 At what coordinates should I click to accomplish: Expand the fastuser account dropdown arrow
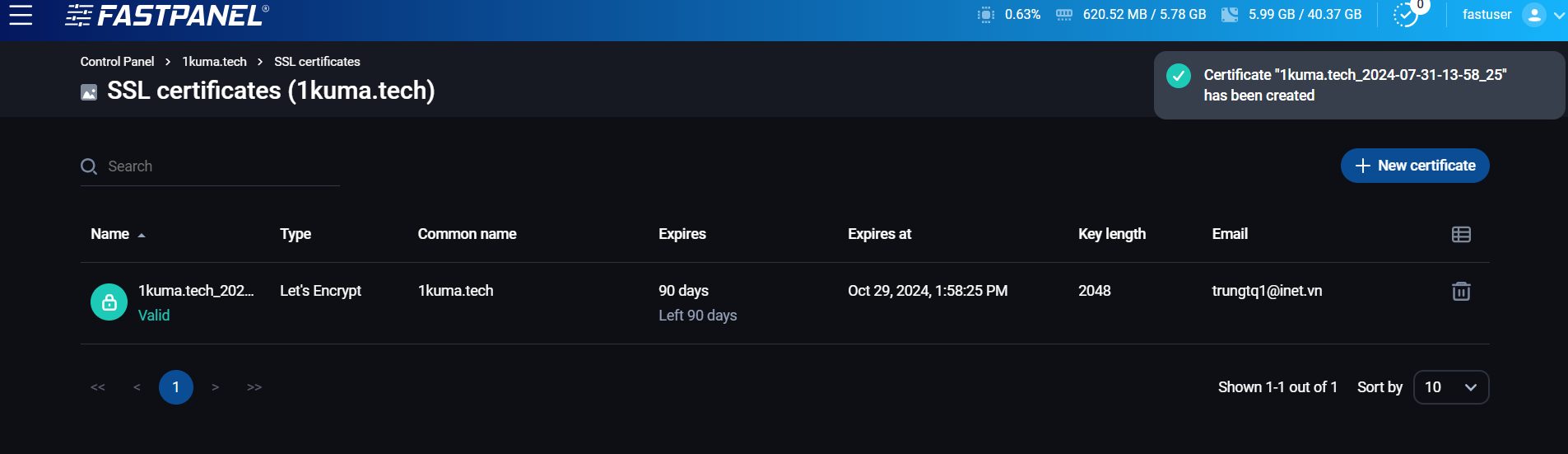click(1559, 15)
